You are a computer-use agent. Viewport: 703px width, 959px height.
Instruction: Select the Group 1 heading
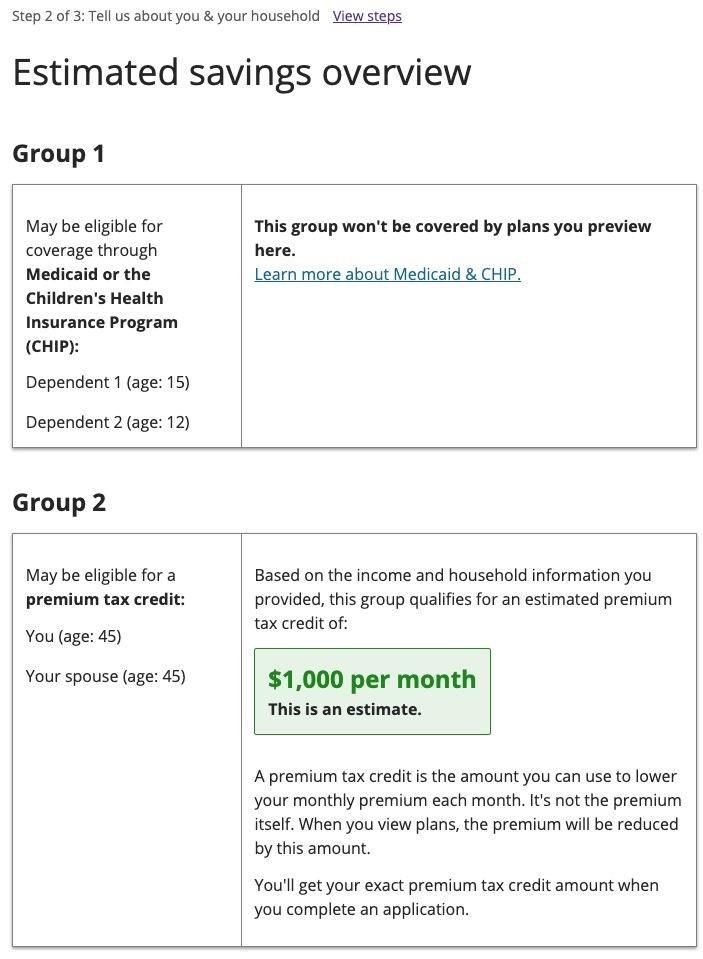pyautogui.click(x=58, y=154)
